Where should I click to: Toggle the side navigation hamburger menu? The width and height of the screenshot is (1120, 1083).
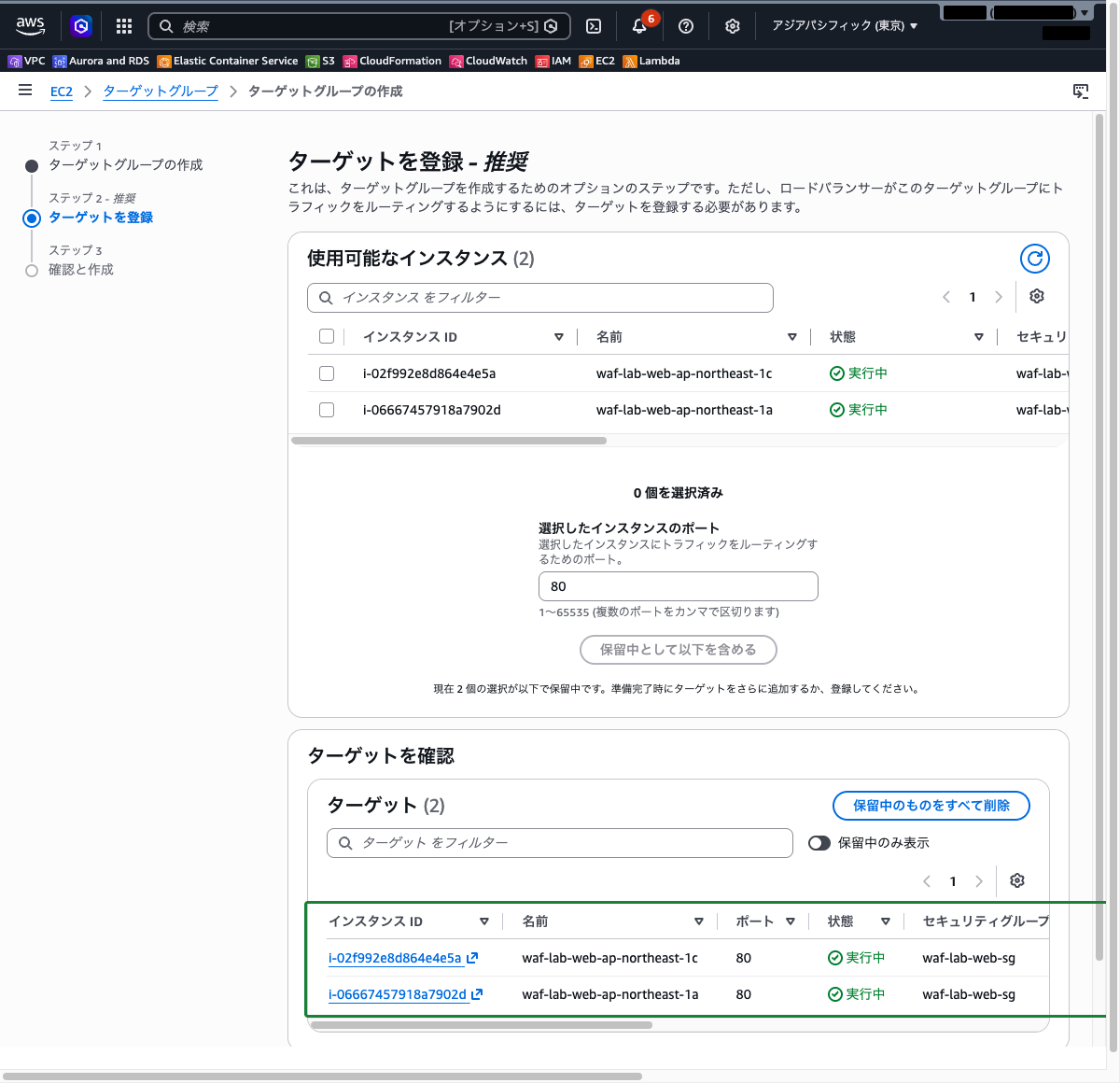point(25,91)
